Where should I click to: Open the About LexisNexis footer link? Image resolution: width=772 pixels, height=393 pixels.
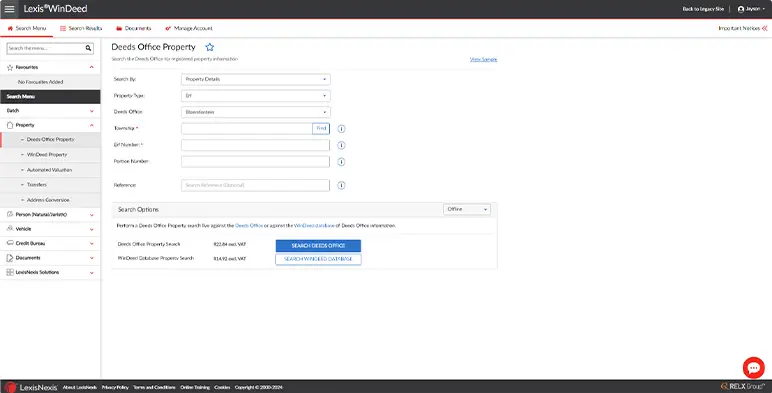80,388
